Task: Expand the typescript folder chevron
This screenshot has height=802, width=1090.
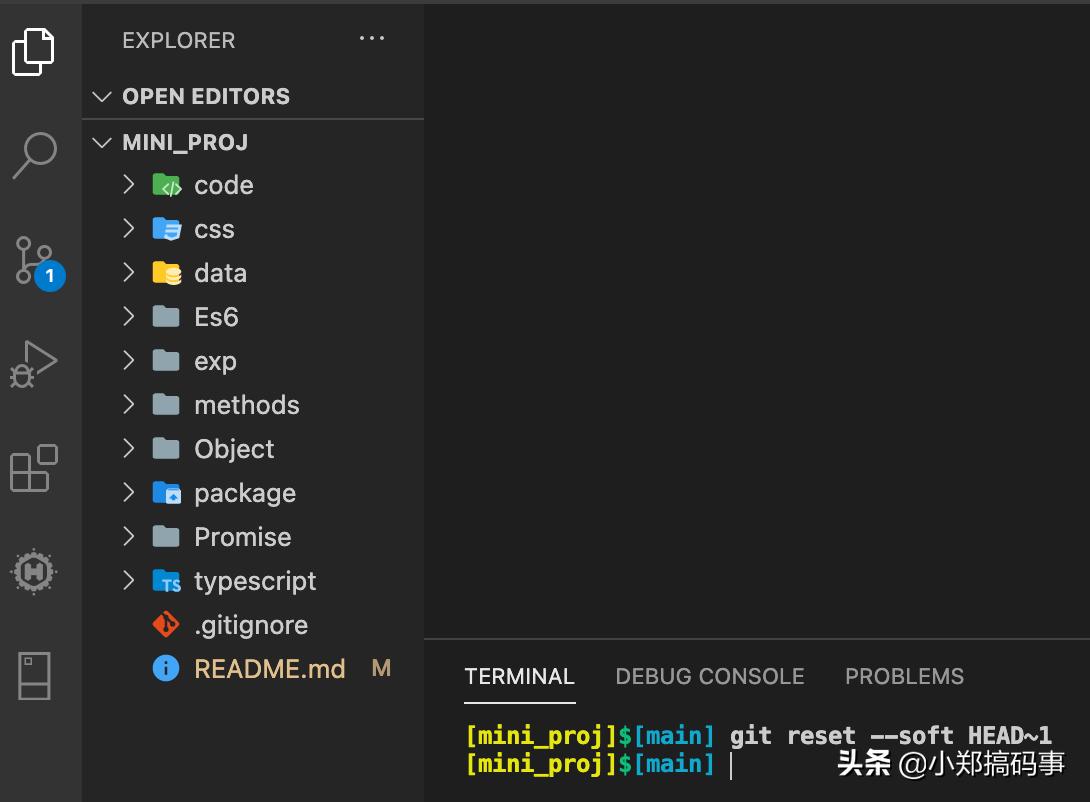Action: 129,580
